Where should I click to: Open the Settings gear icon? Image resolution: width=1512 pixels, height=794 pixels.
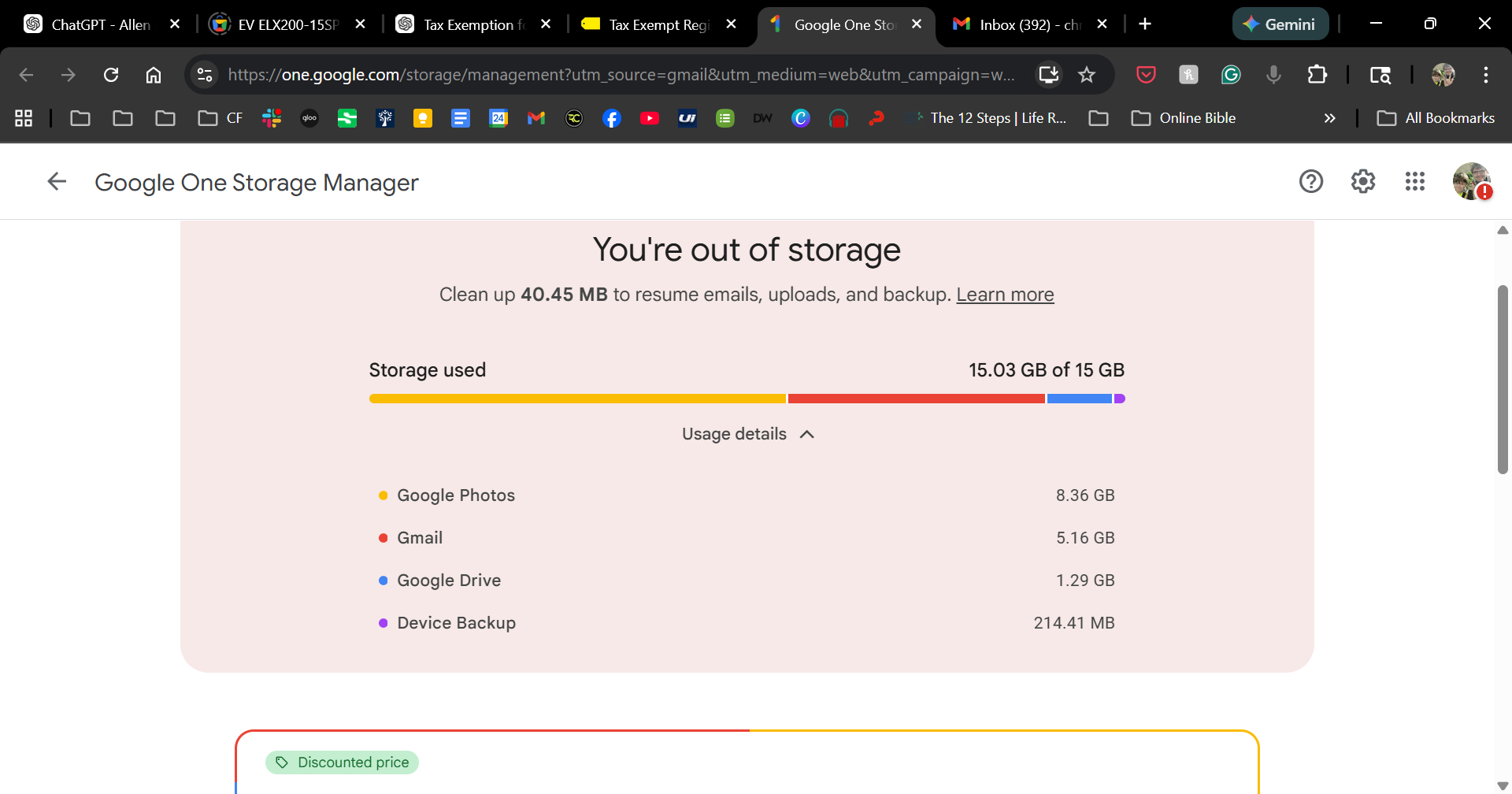point(1362,182)
